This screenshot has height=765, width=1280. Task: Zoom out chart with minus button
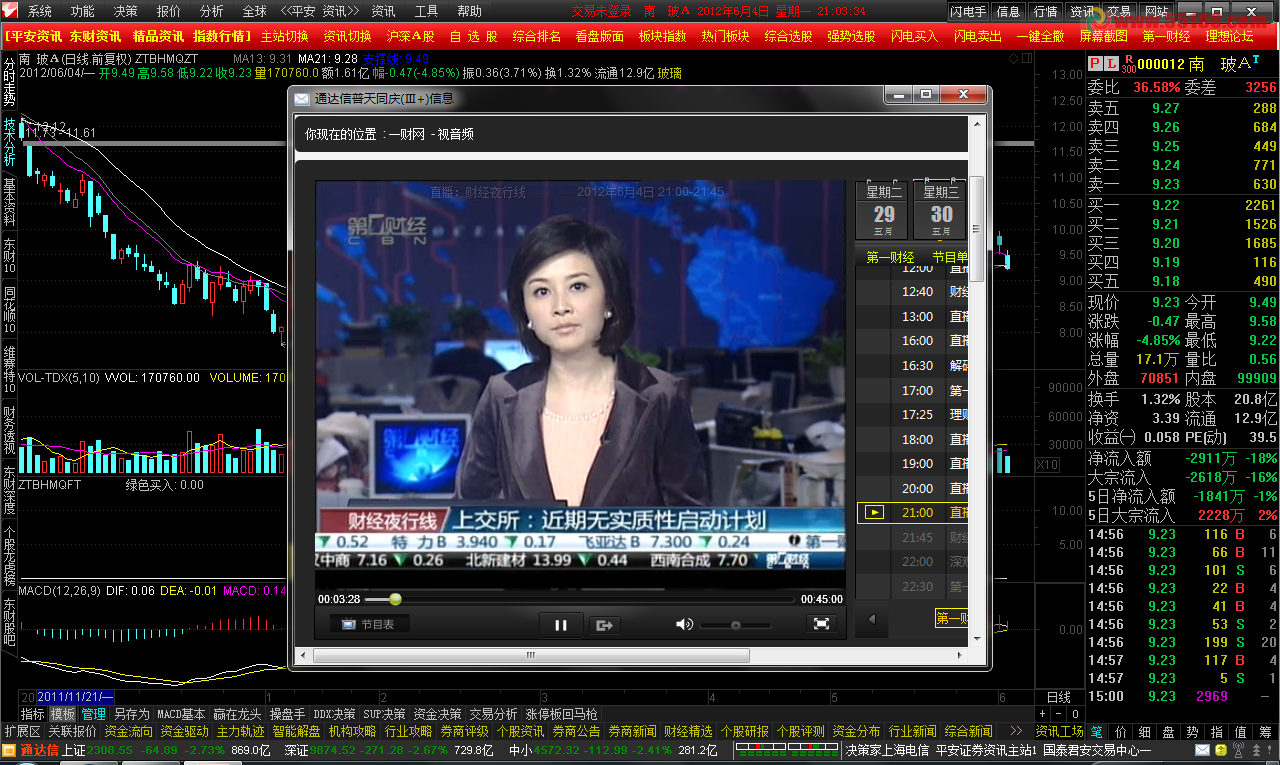1058,714
